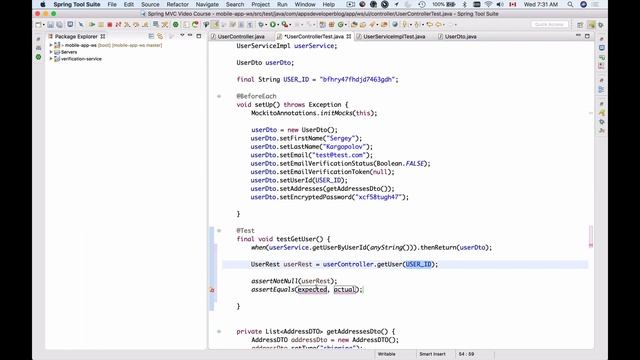
Task: Click the Wi-Fi icon in the macOS menu bar
Action: click(489, 4)
